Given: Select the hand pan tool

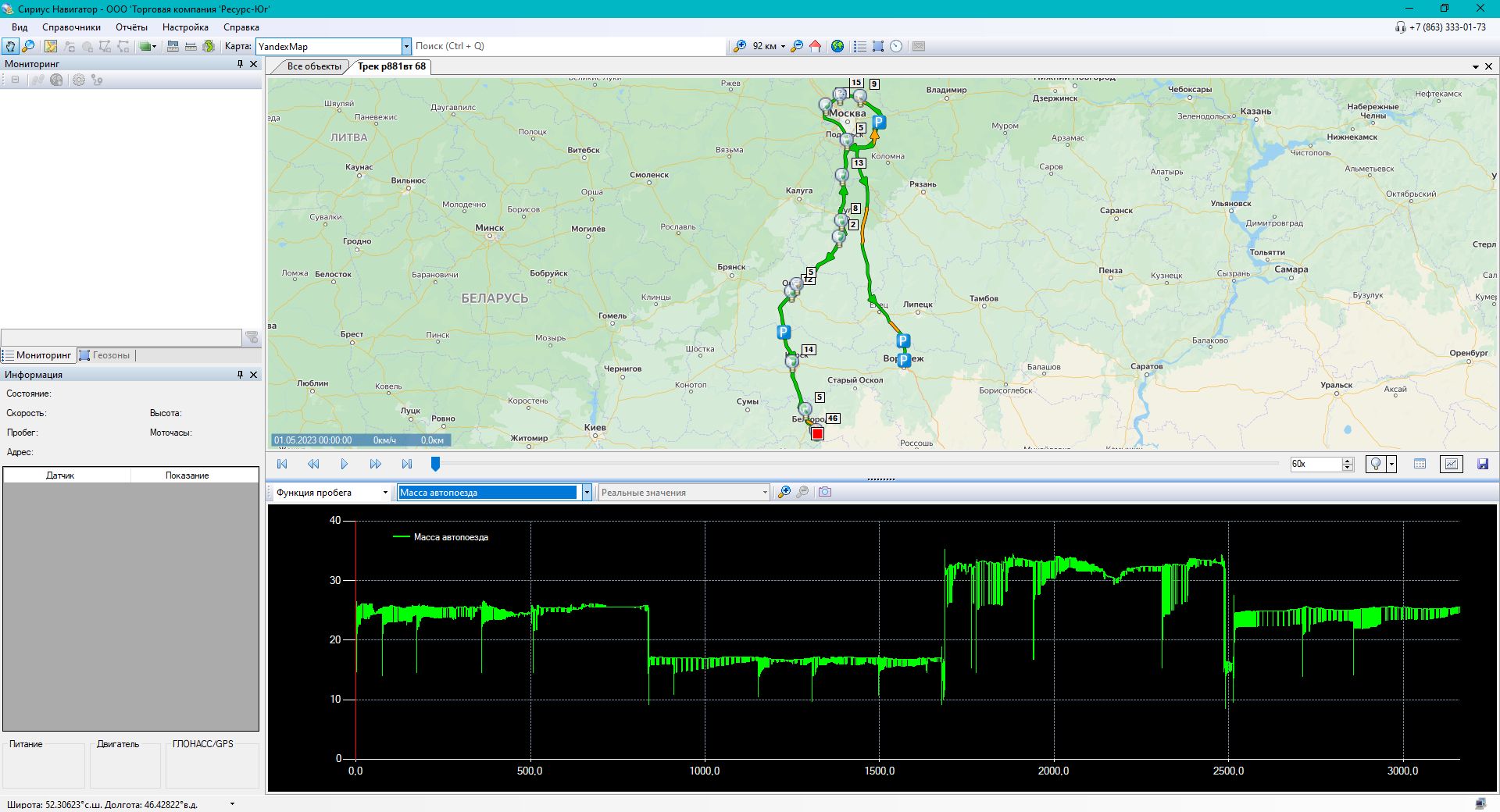Looking at the screenshot, I should tap(10, 46).
